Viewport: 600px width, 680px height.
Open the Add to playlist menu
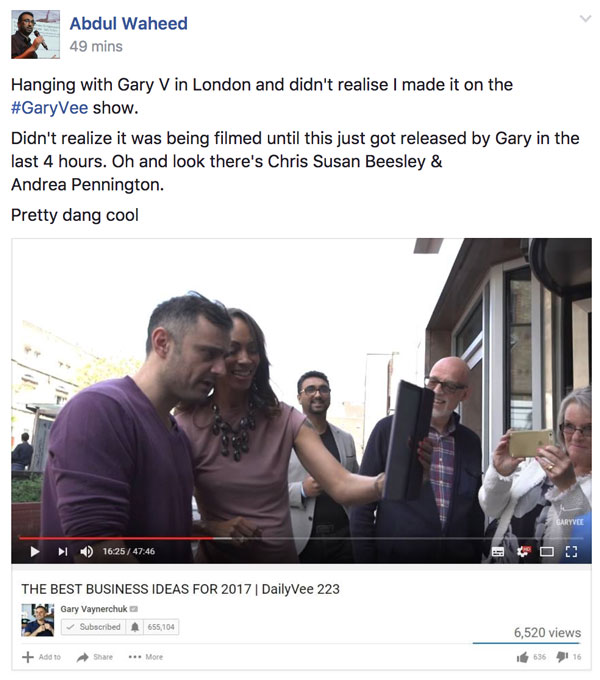(41, 657)
